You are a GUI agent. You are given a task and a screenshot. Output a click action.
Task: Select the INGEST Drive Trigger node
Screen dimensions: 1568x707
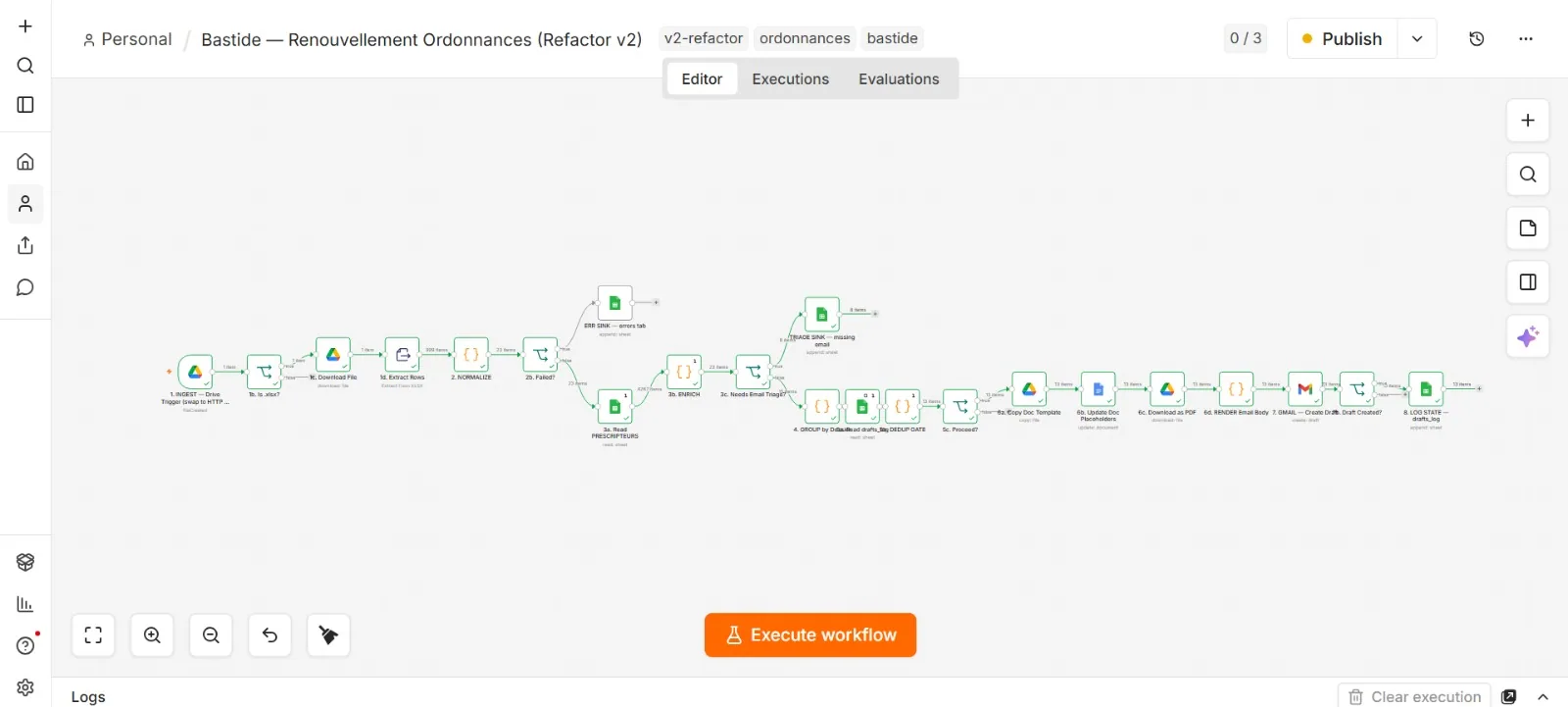(x=195, y=372)
